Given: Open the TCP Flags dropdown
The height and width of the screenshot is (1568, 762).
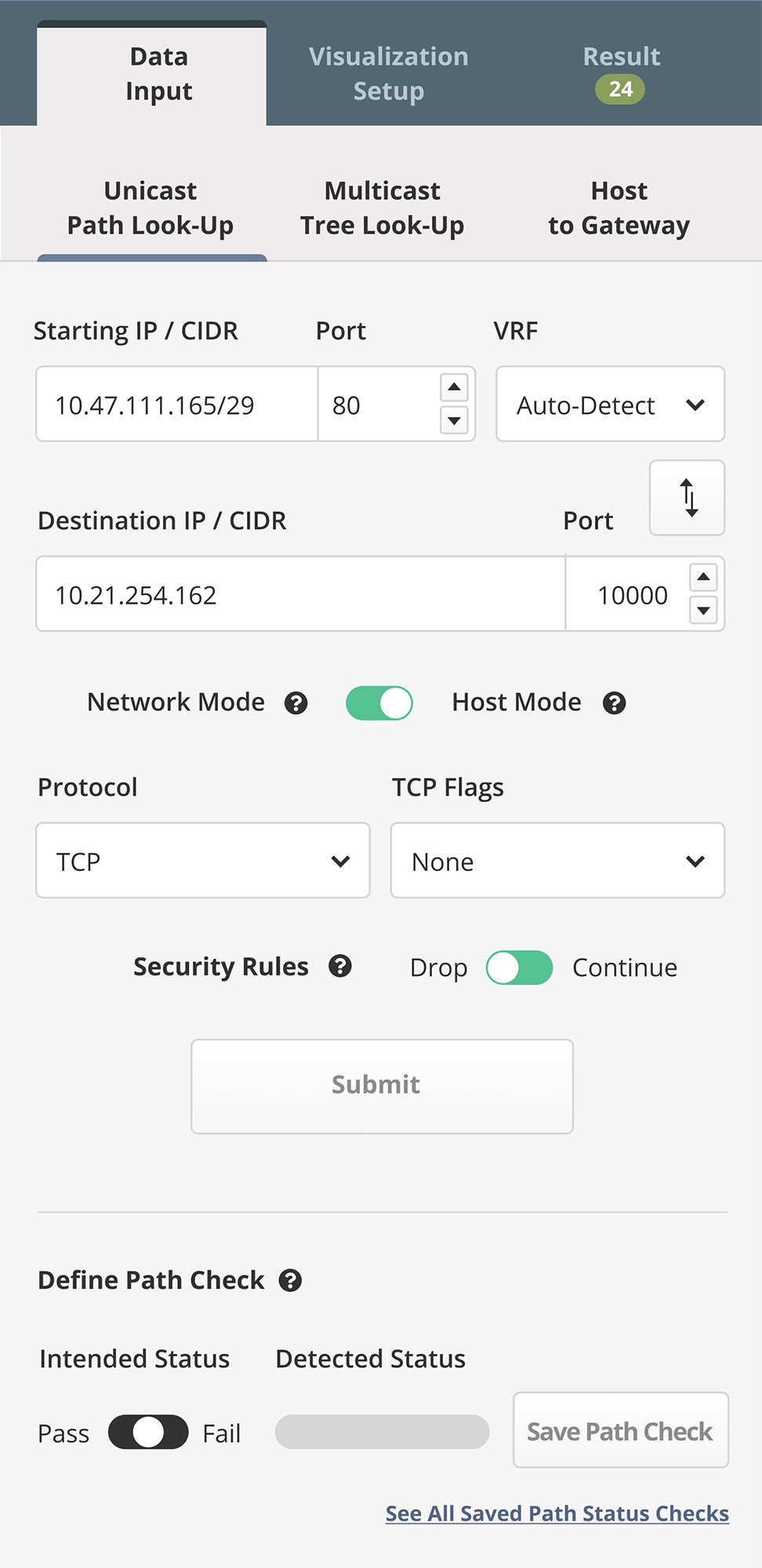Looking at the screenshot, I should [x=557, y=861].
